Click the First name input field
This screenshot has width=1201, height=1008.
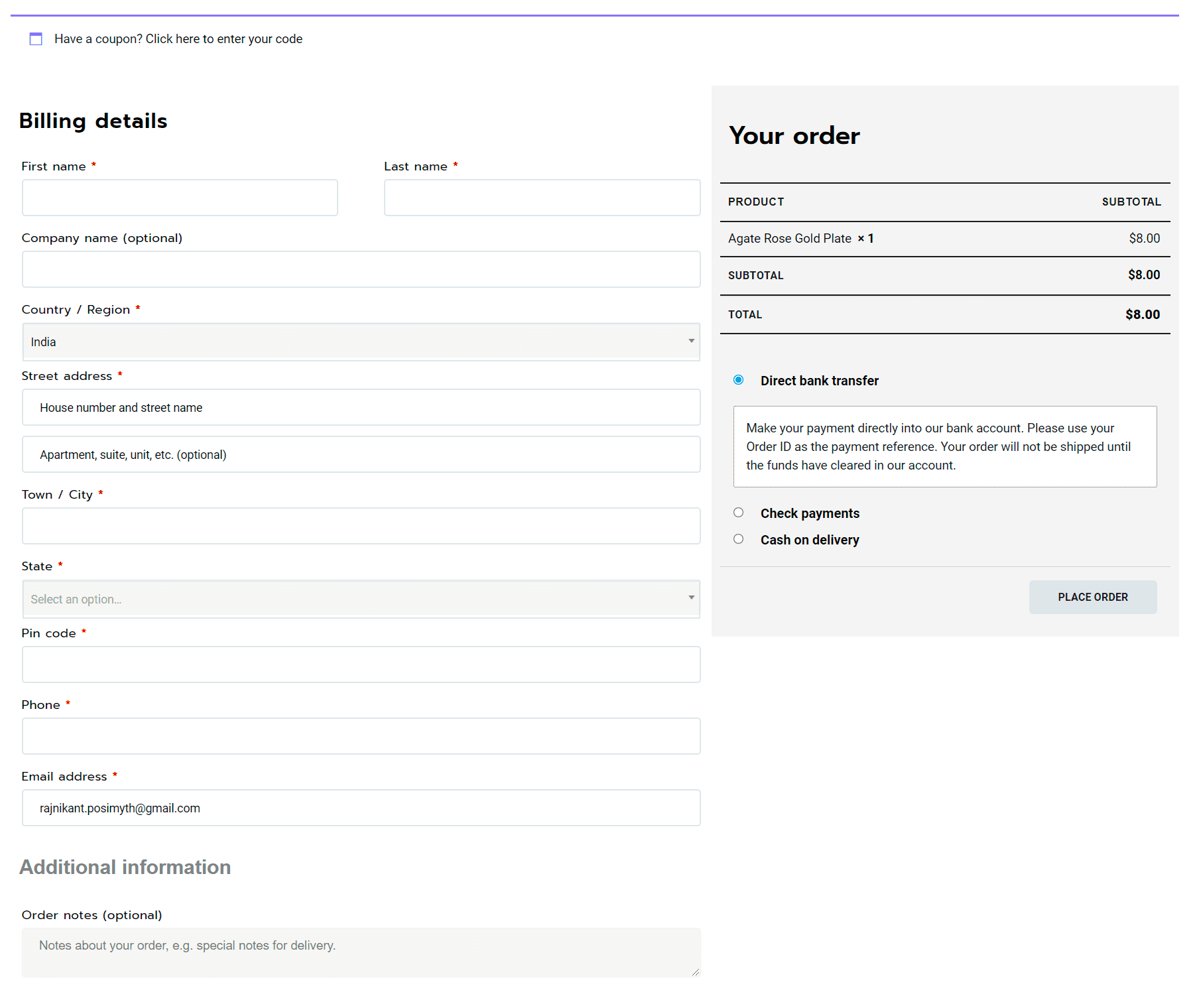180,197
